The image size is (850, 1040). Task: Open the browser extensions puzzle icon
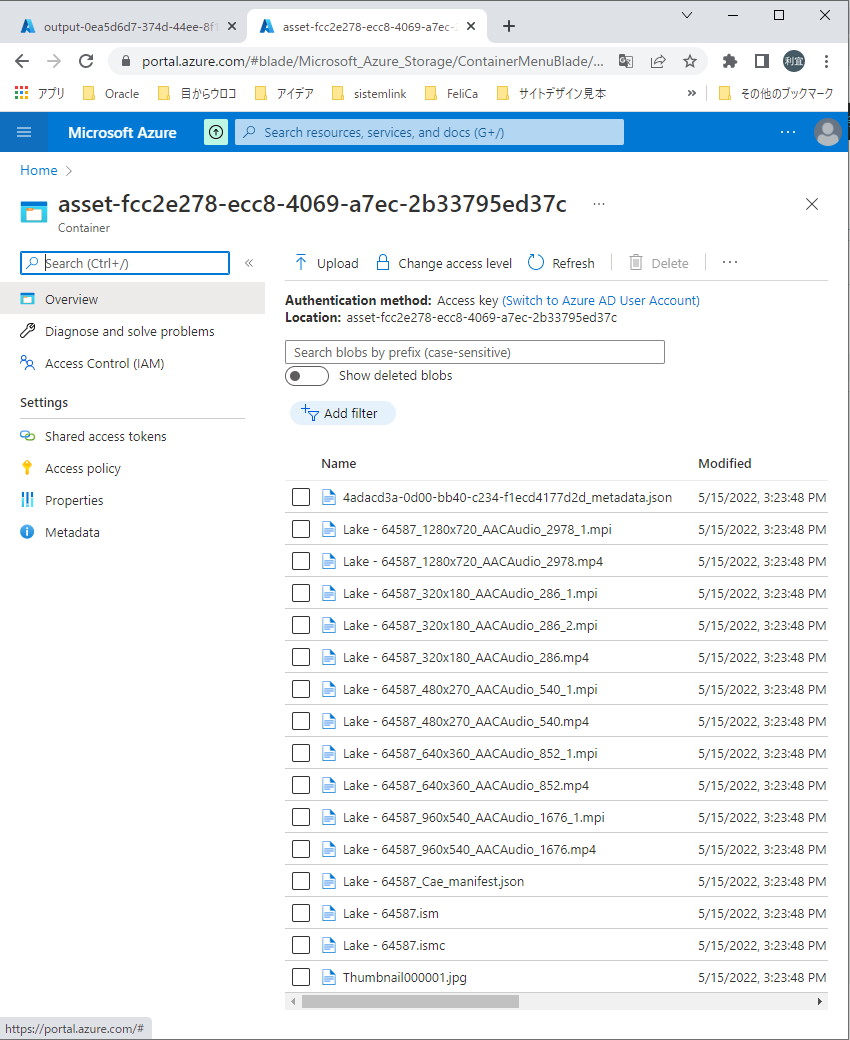(729, 61)
